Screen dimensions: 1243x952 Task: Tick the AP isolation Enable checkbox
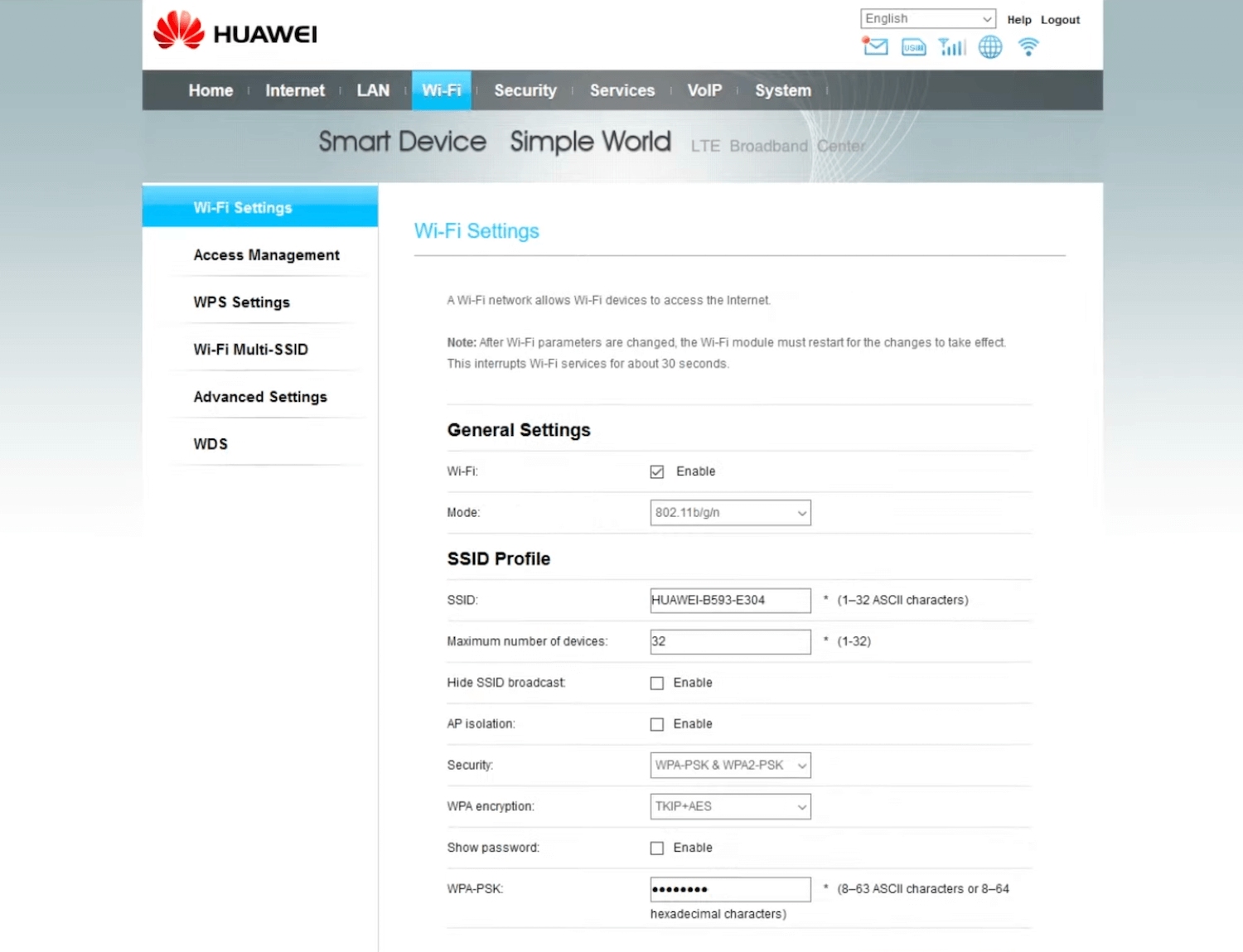point(657,724)
